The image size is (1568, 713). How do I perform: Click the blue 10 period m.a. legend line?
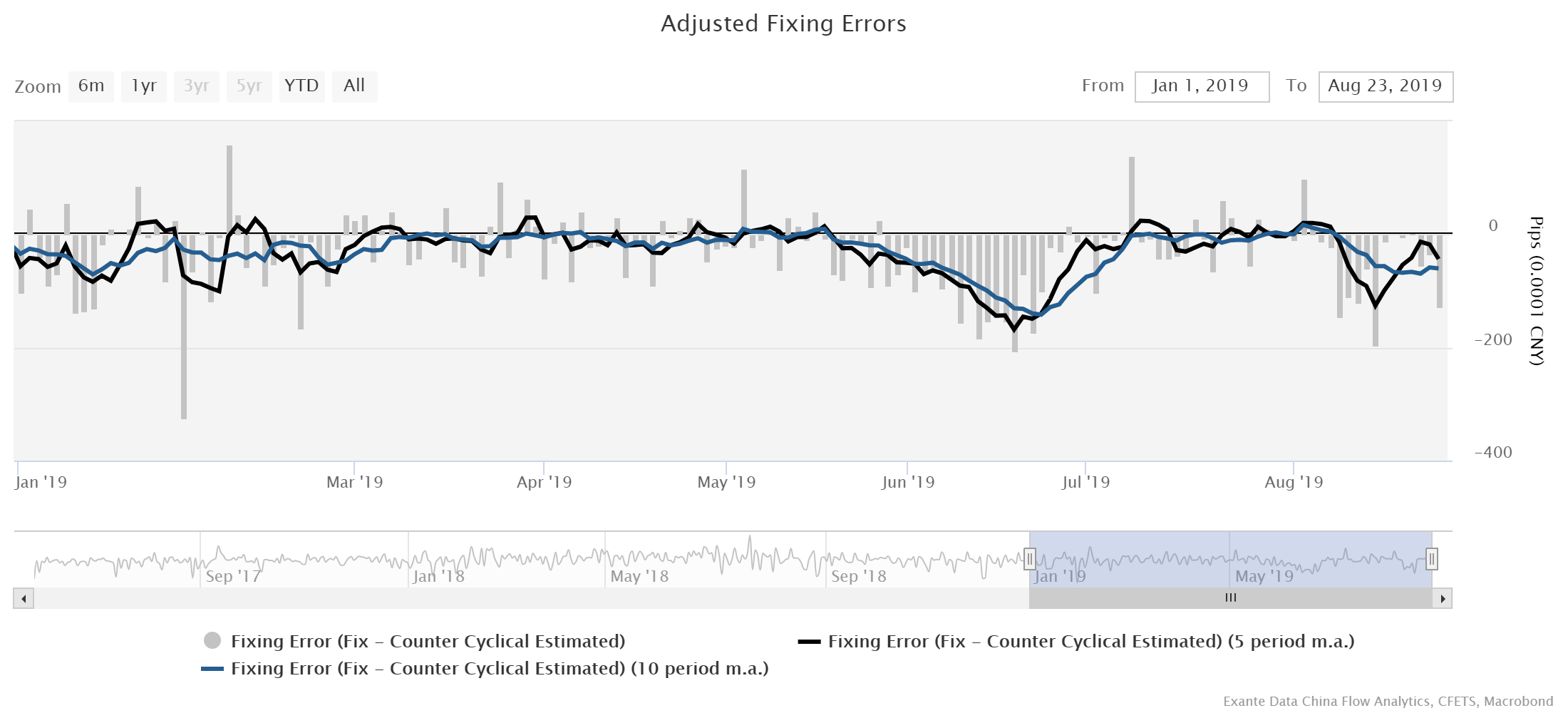tap(212, 669)
